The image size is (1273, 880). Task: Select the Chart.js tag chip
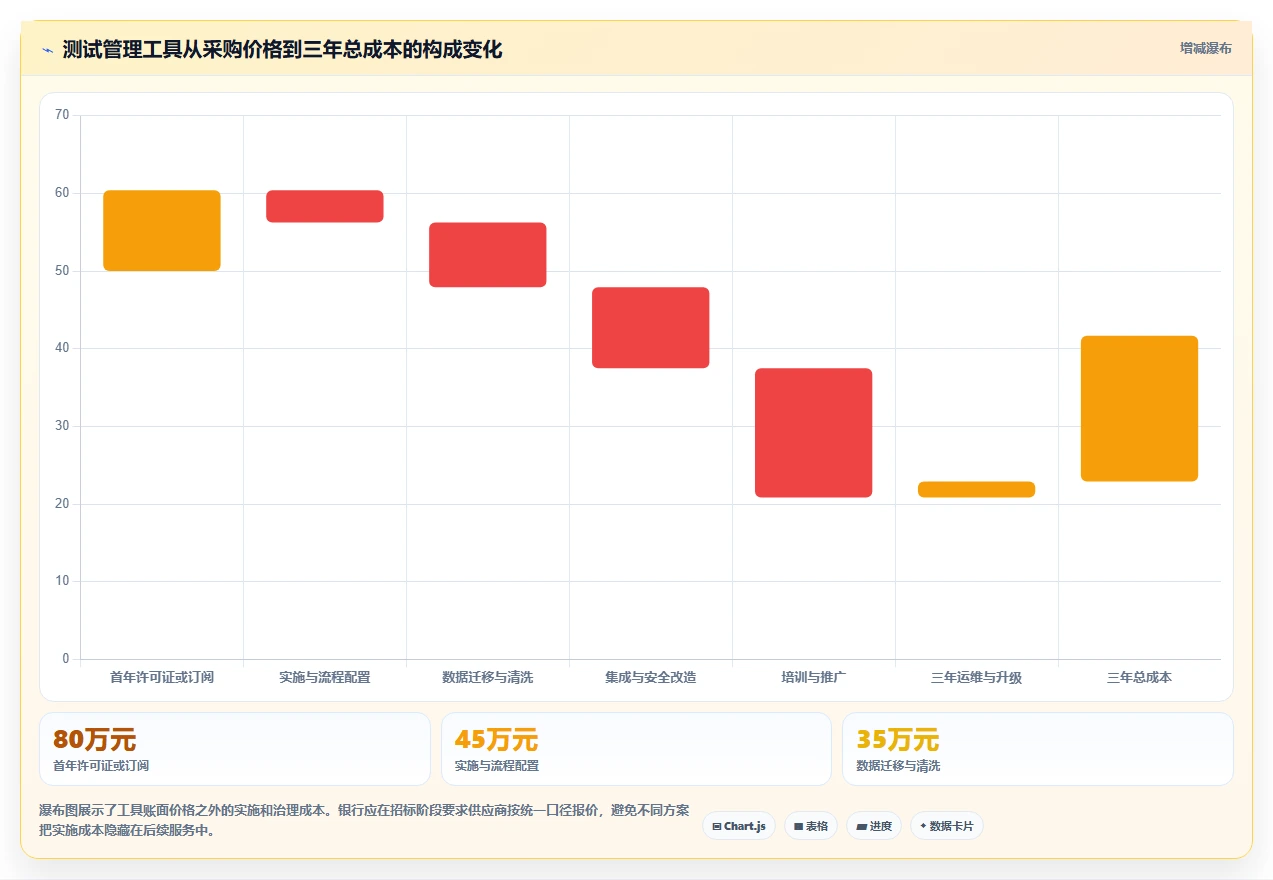[739, 826]
